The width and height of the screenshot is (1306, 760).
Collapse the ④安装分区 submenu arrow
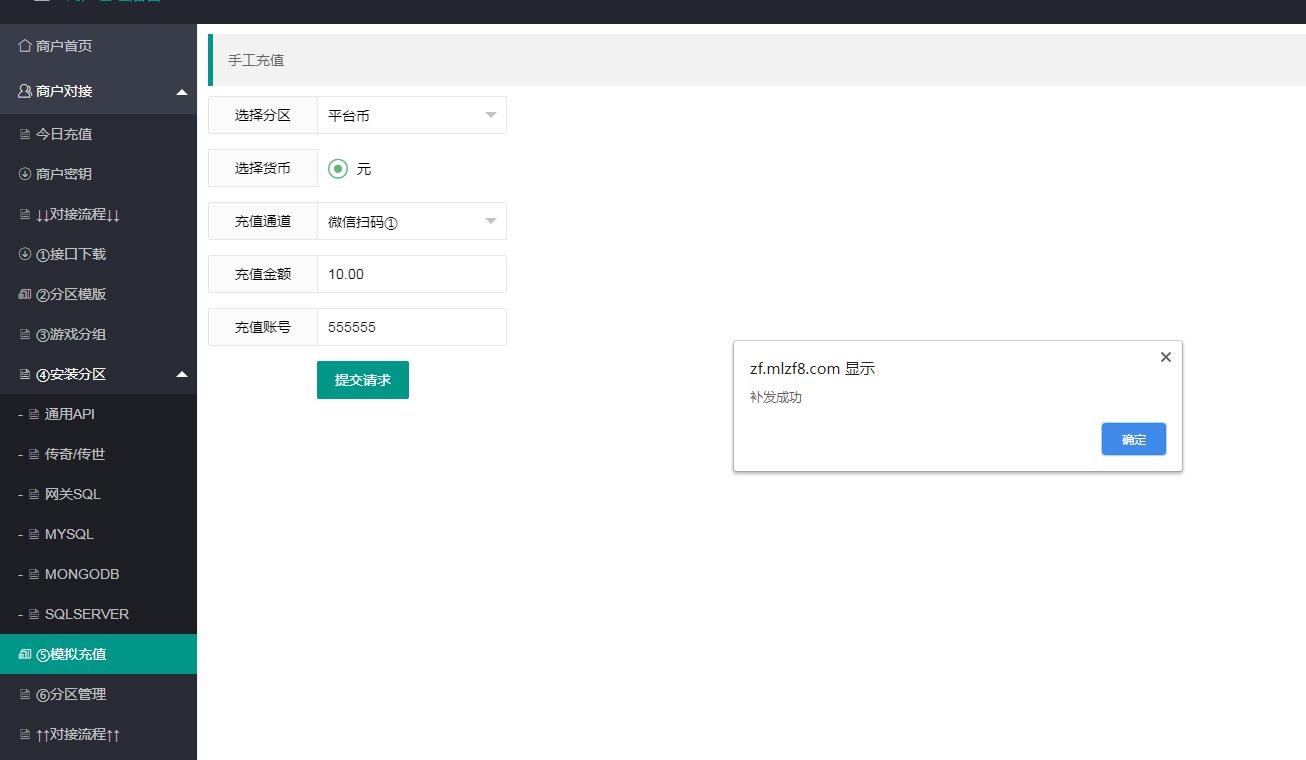tap(182, 374)
